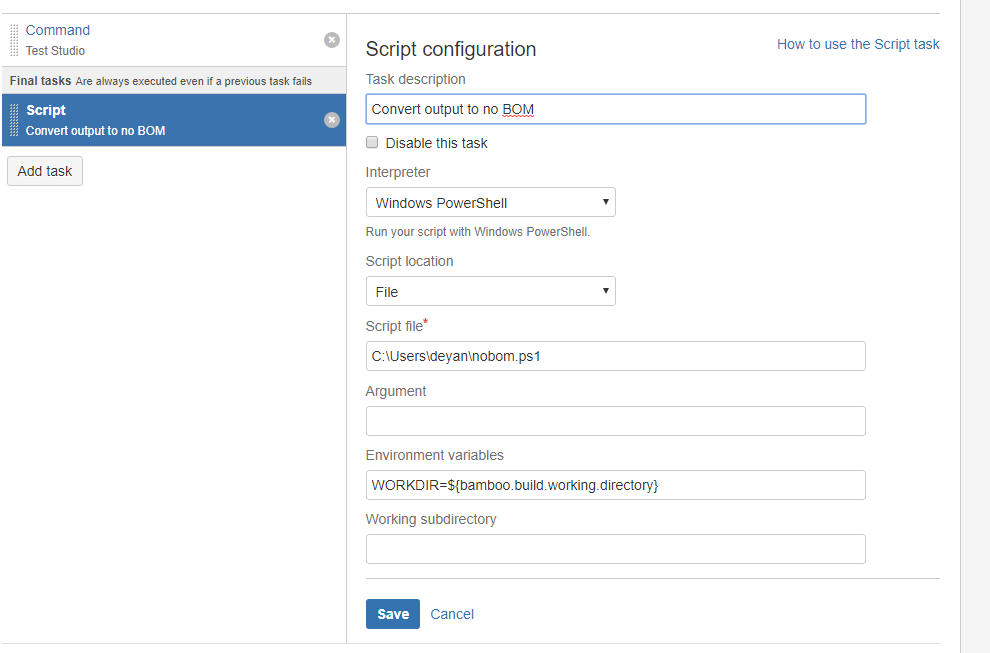
Task: Remove the Script Convert output task
Action: (331, 120)
